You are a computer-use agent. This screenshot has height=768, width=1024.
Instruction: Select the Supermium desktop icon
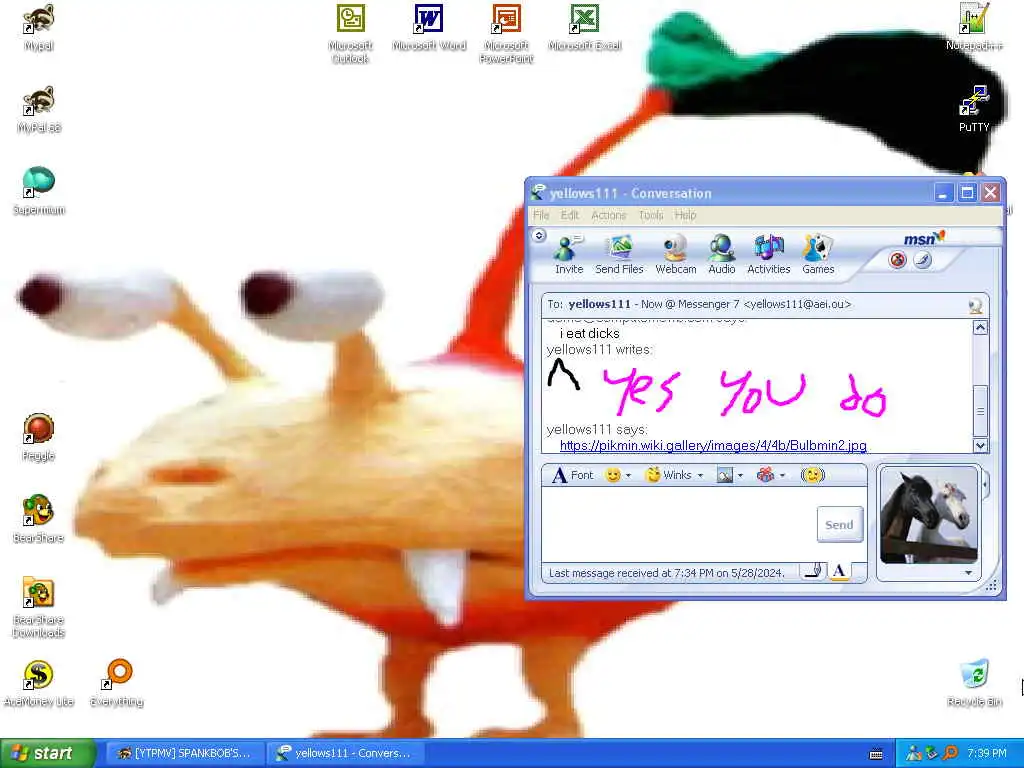pyautogui.click(x=39, y=191)
